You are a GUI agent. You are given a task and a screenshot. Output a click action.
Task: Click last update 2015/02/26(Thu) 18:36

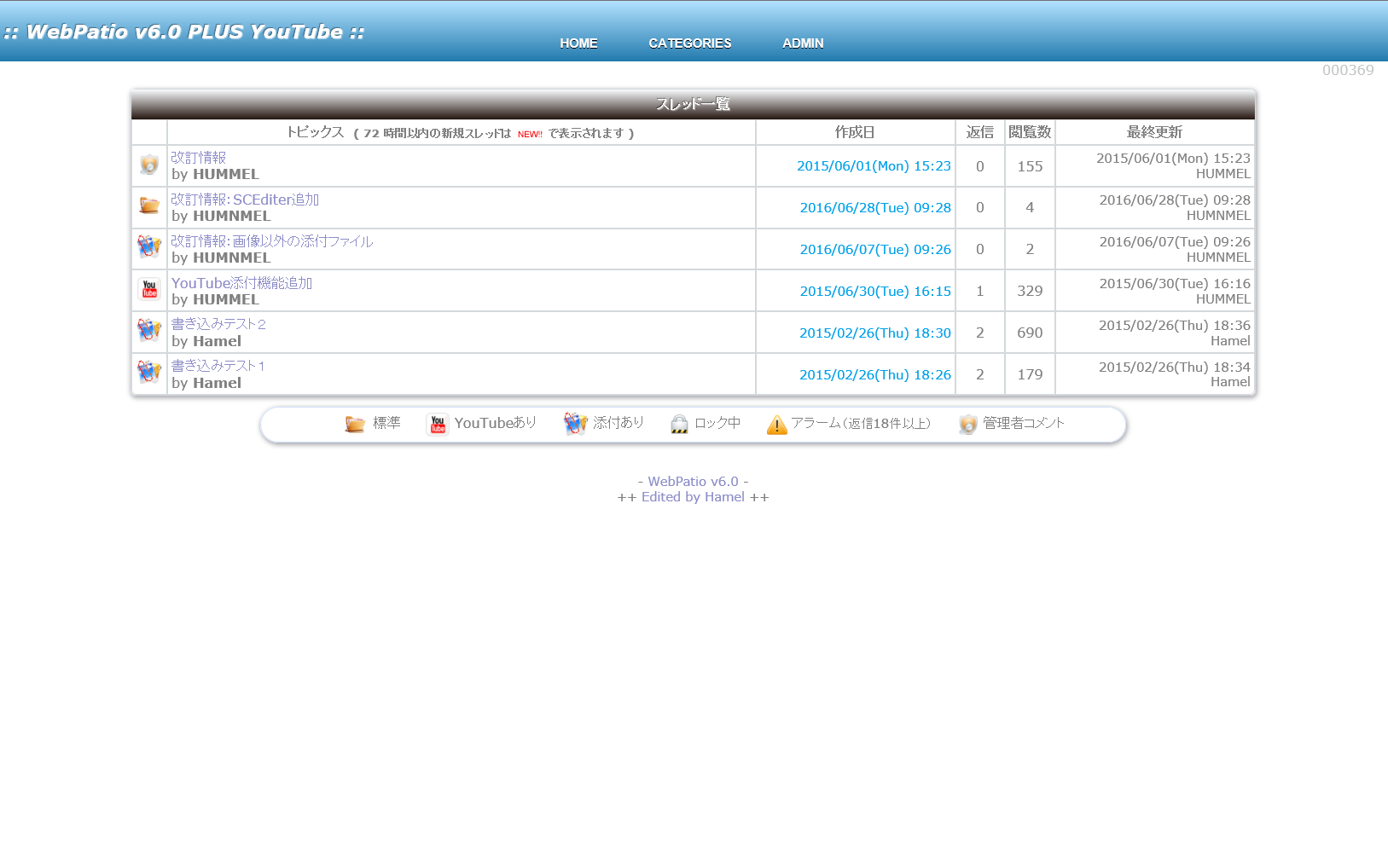[x=1175, y=326]
